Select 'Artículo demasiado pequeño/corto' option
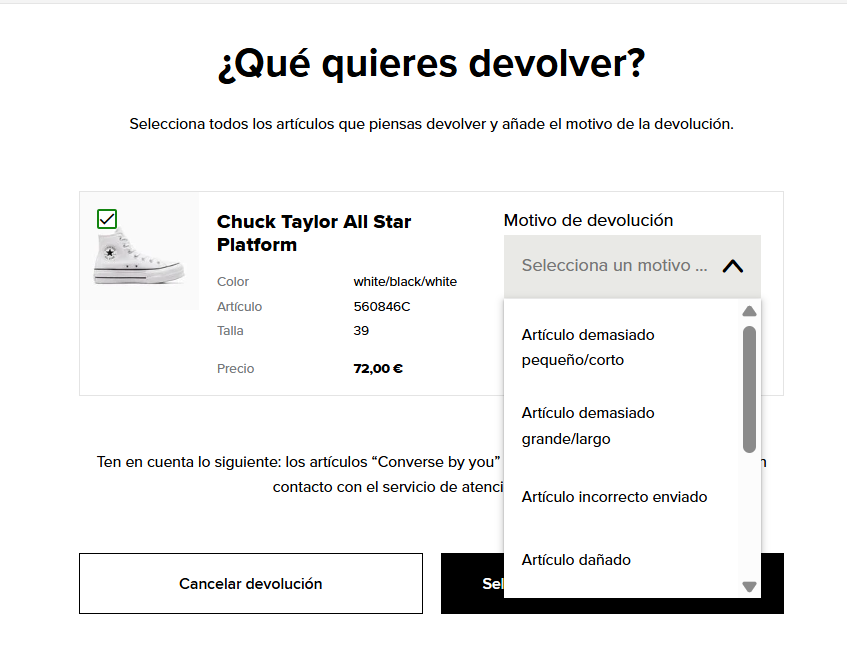847x646 pixels. tap(623, 347)
